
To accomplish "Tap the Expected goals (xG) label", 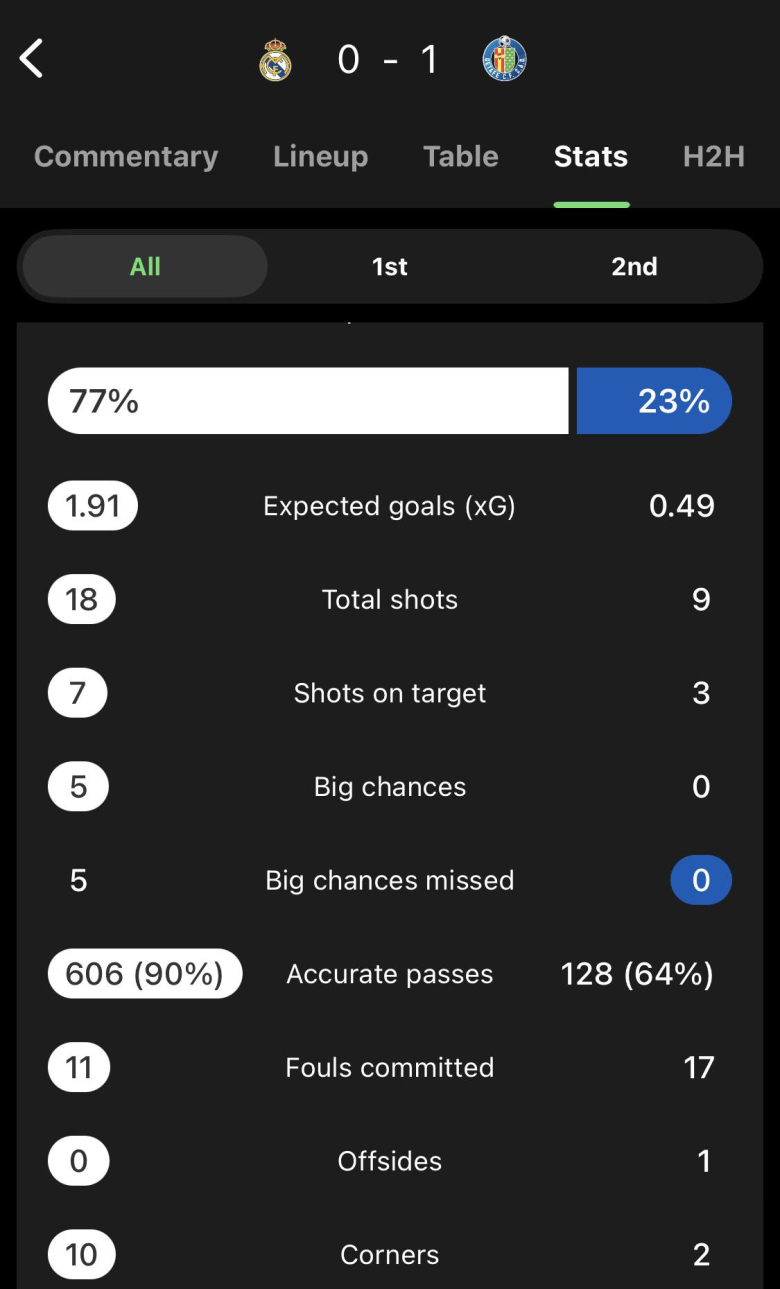I will tap(389, 506).
